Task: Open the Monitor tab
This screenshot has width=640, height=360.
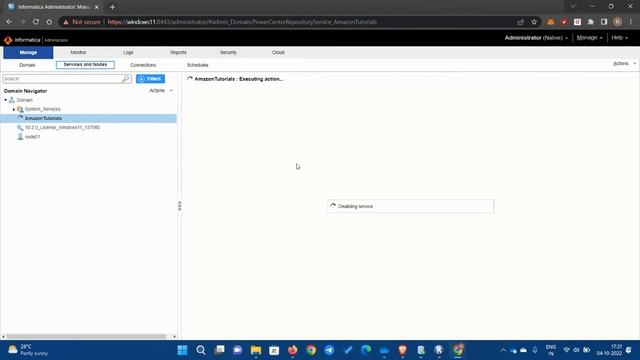Action: click(x=78, y=52)
